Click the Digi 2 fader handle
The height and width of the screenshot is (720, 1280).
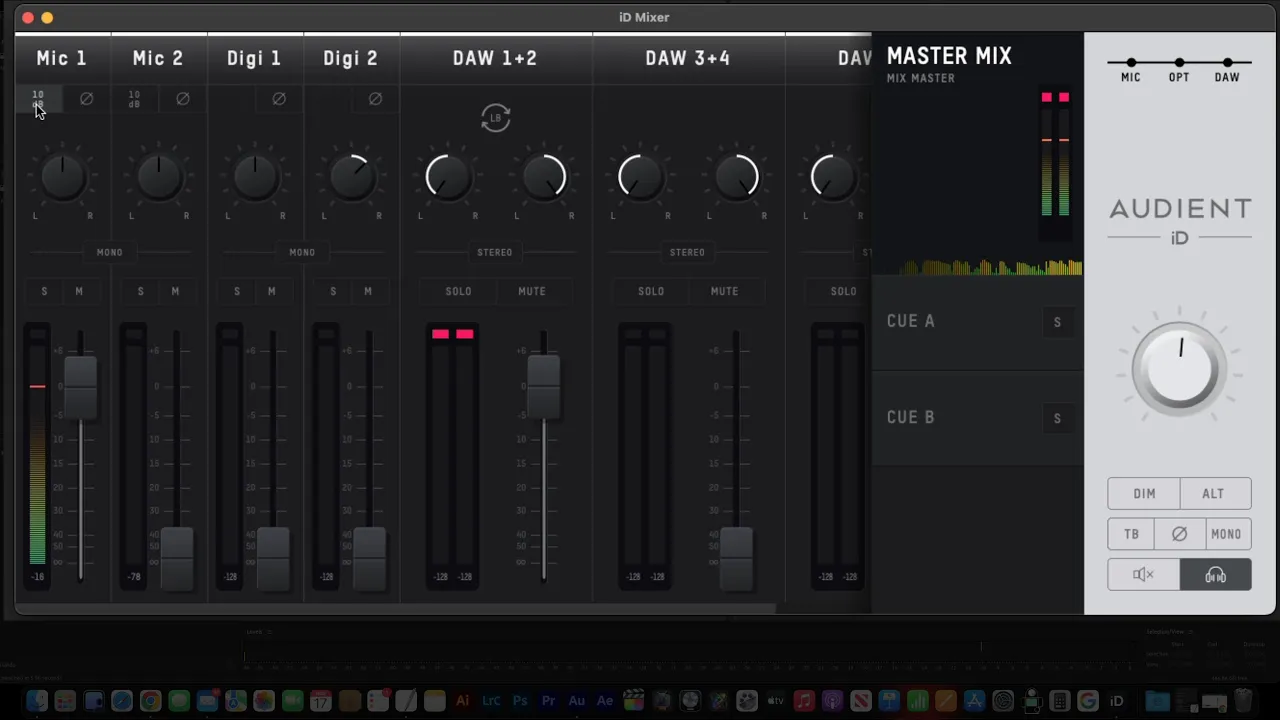click(370, 560)
